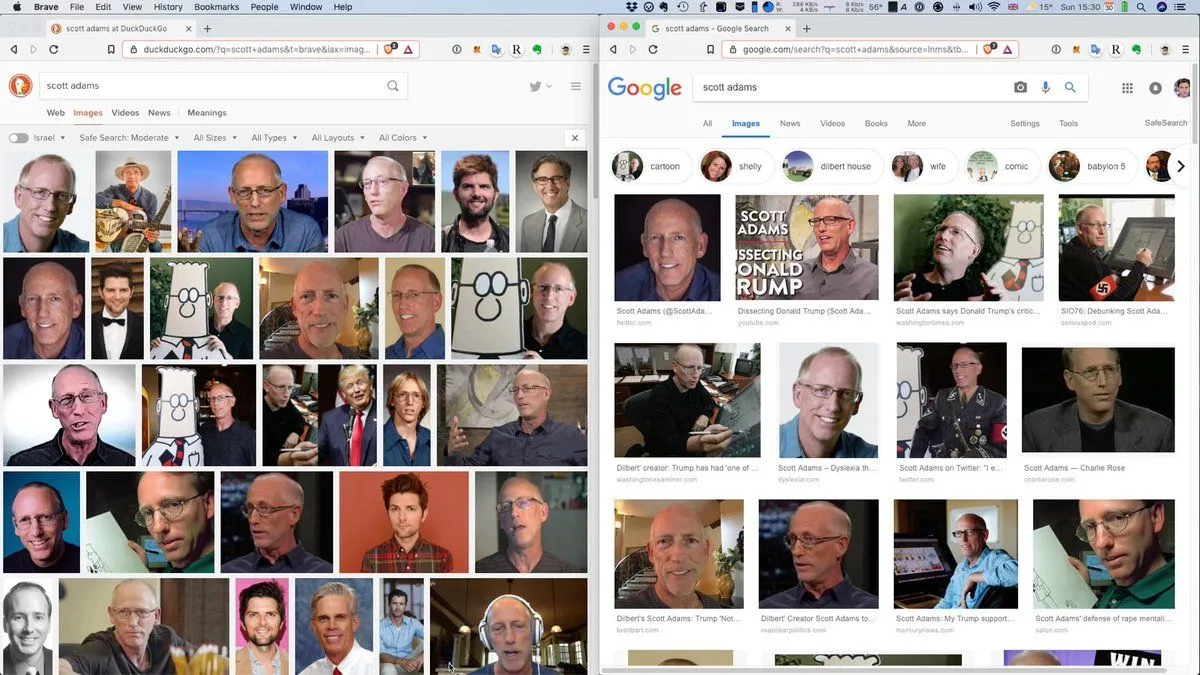Switch to Books tab on Google

coord(876,124)
